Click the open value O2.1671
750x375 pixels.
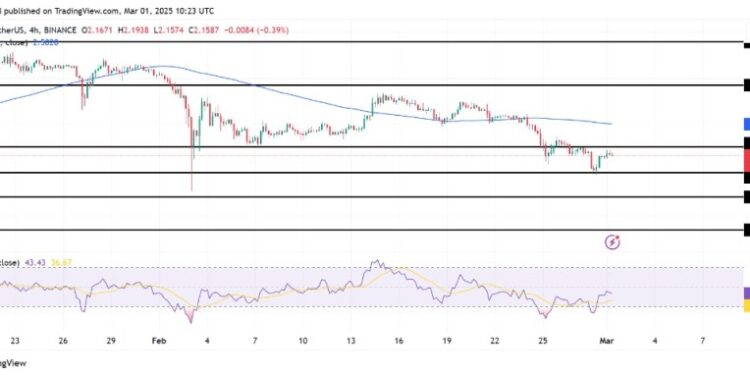(x=98, y=30)
